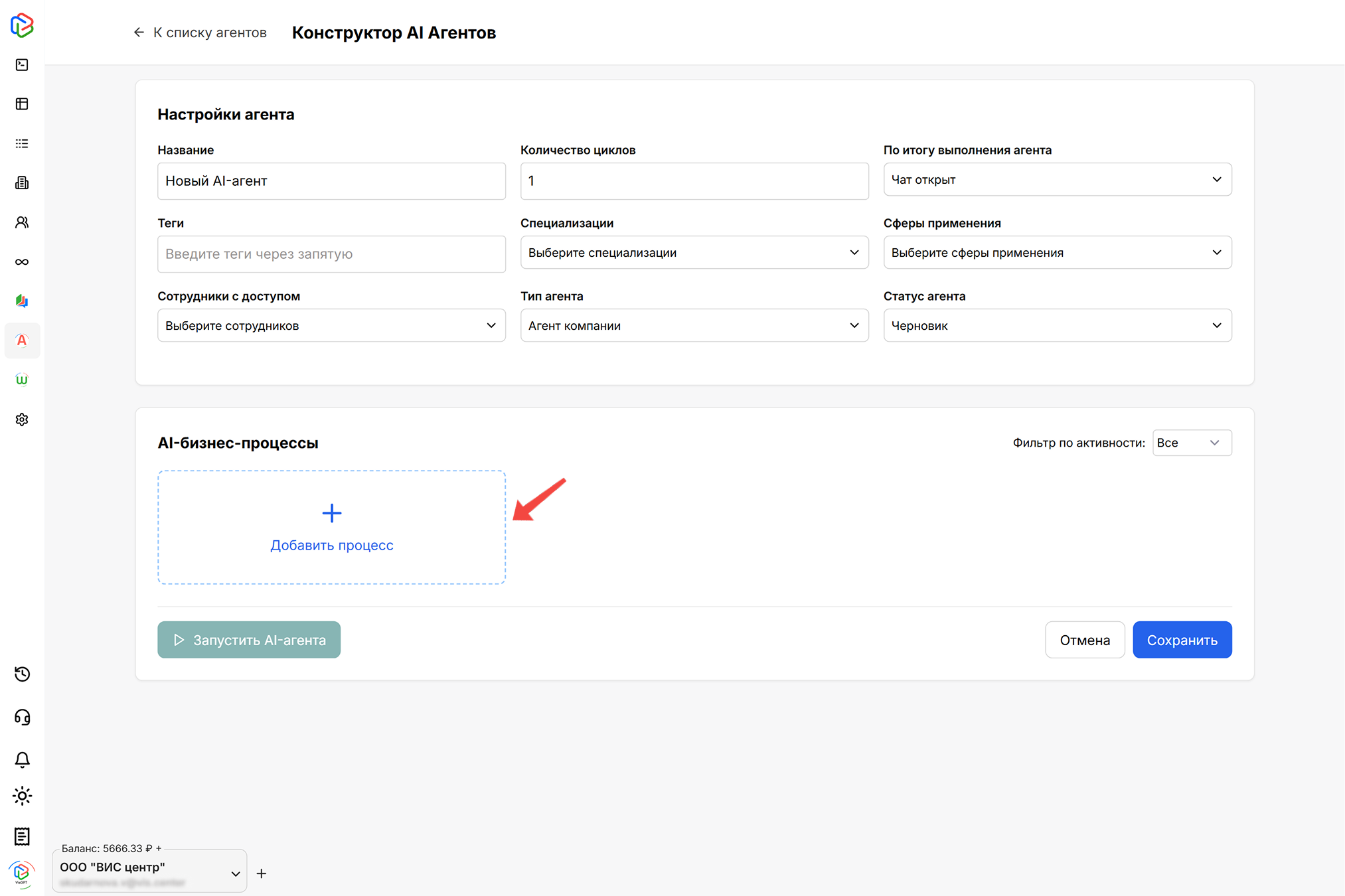
Task: Toggle light theme sun icon
Action: coord(22,796)
